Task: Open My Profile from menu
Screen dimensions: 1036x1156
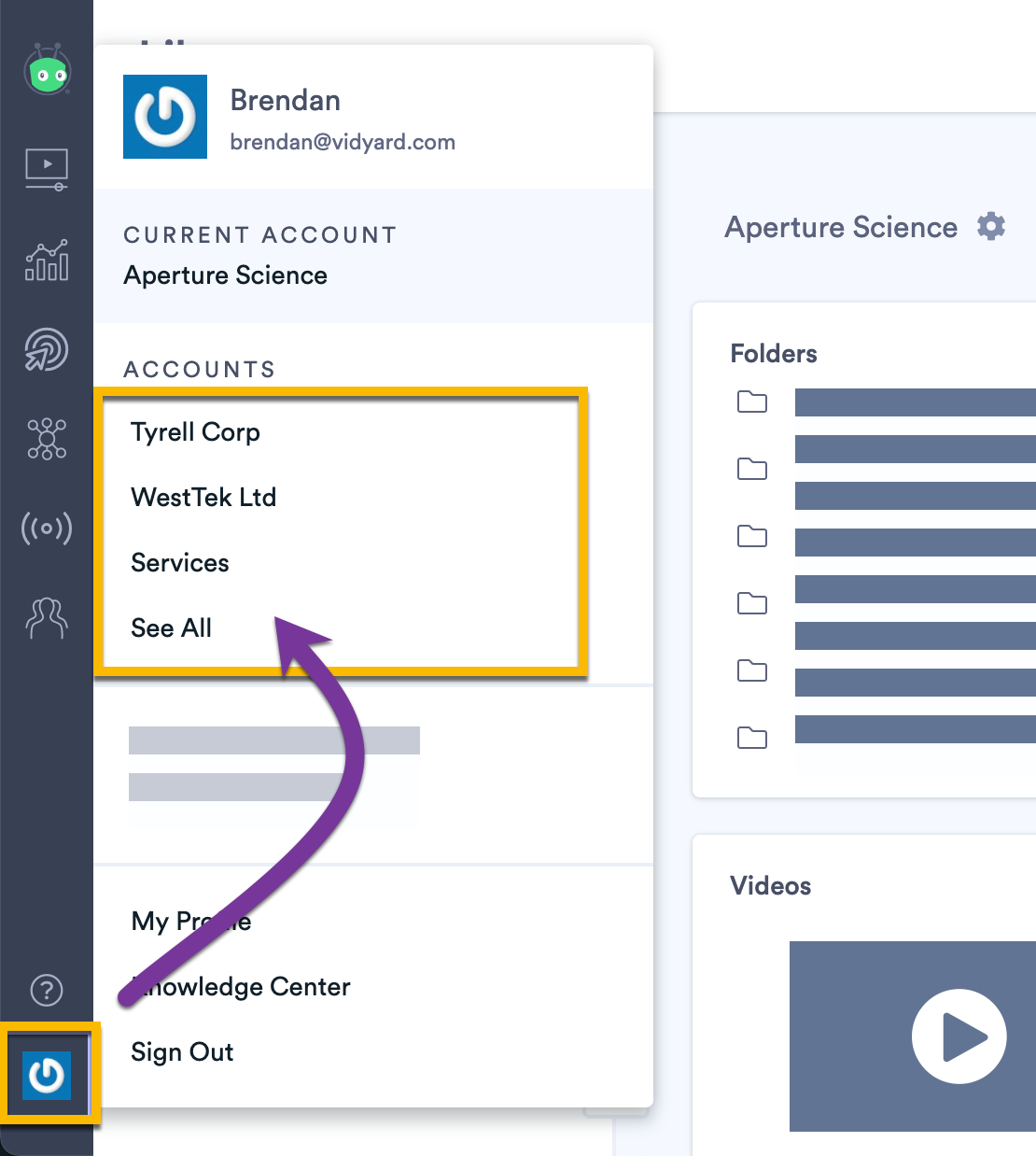Action: point(191,922)
